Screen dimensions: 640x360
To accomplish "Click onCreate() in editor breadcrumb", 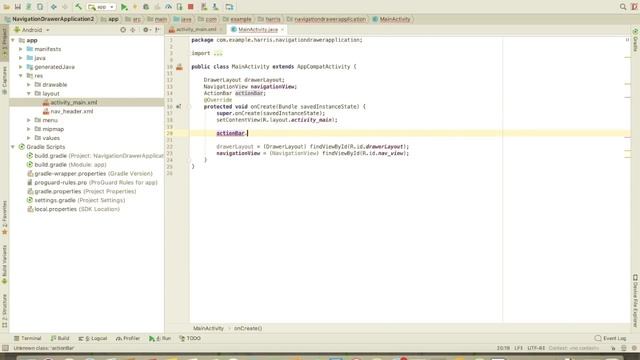I will pos(248,328).
